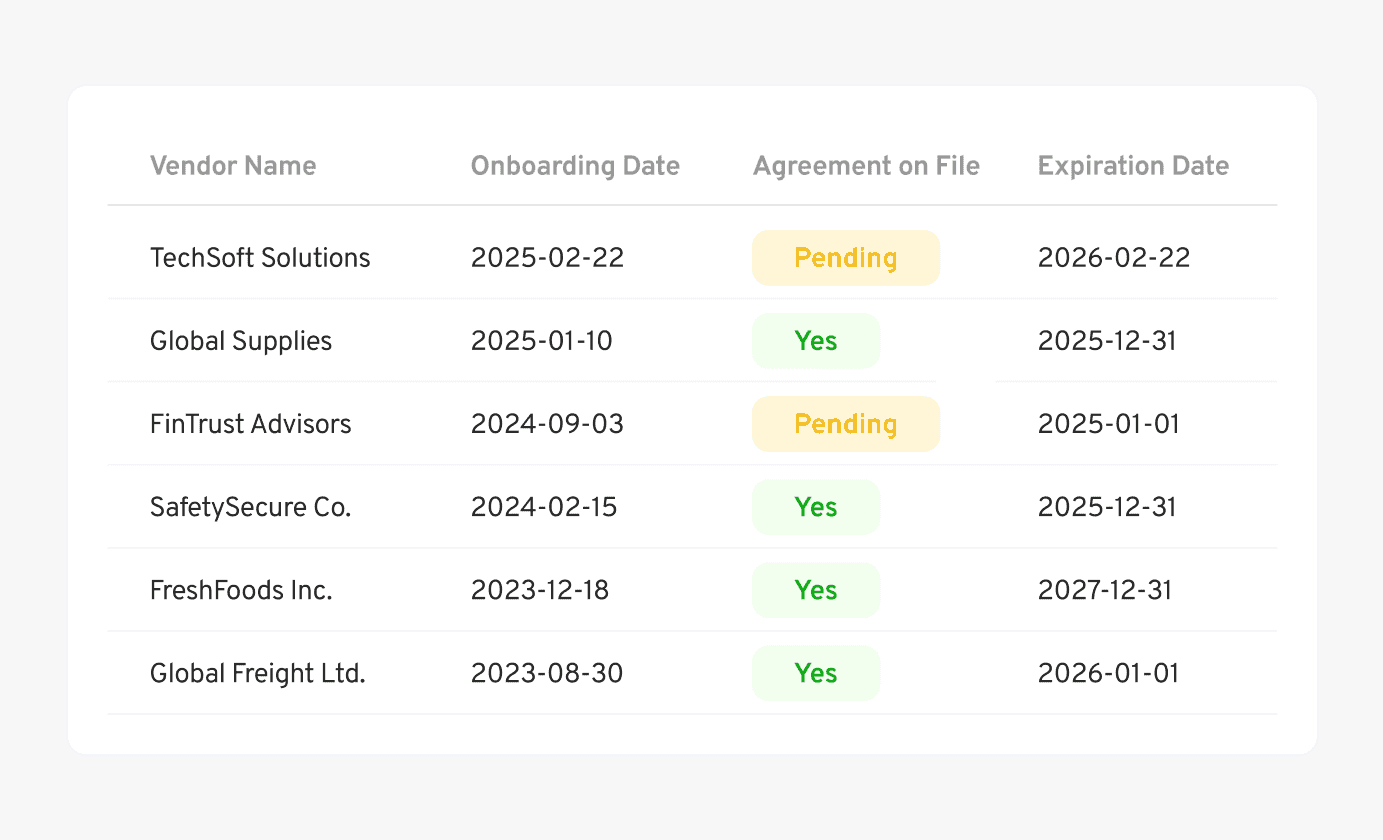Click the Yes badge for Global Supplies
Image resolution: width=1383 pixels, height=840 pixels.
coord(816,341)
